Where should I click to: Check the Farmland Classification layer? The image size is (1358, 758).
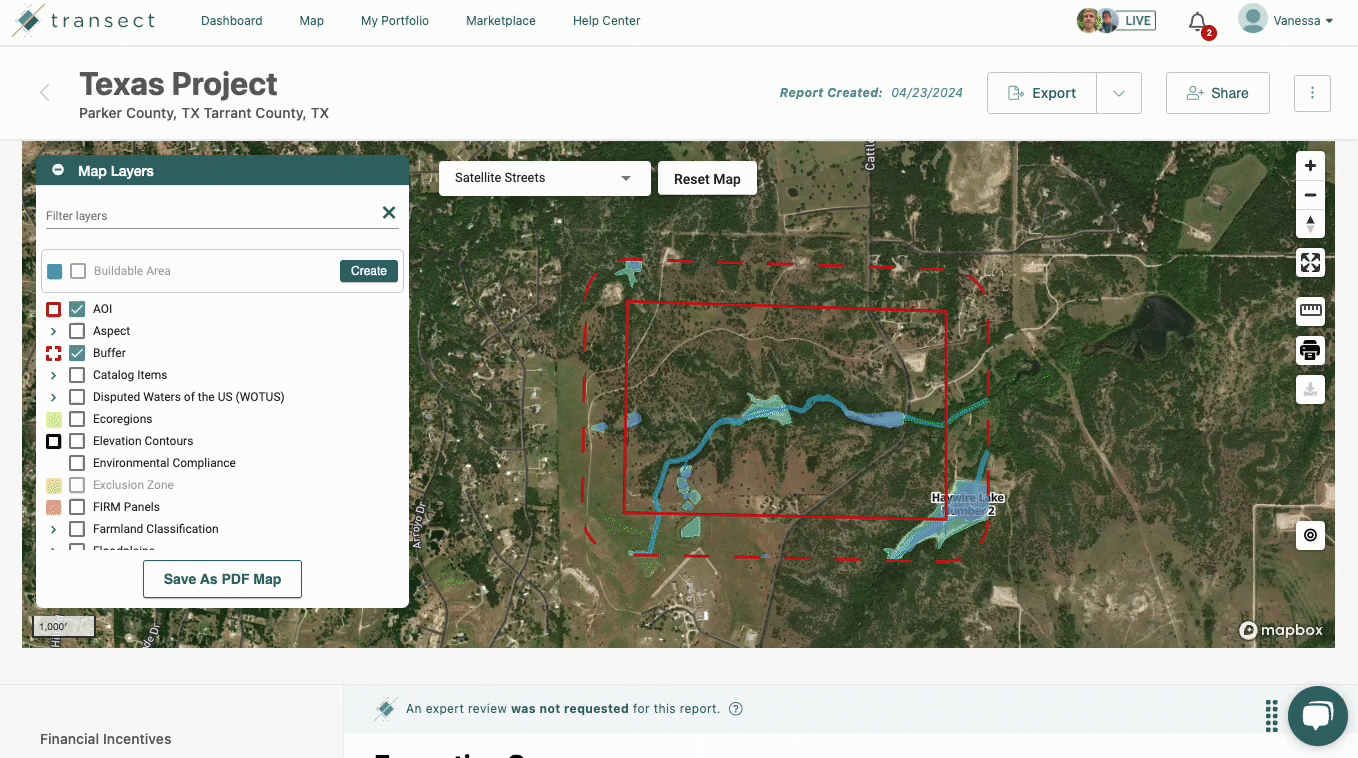pos(77,529)
